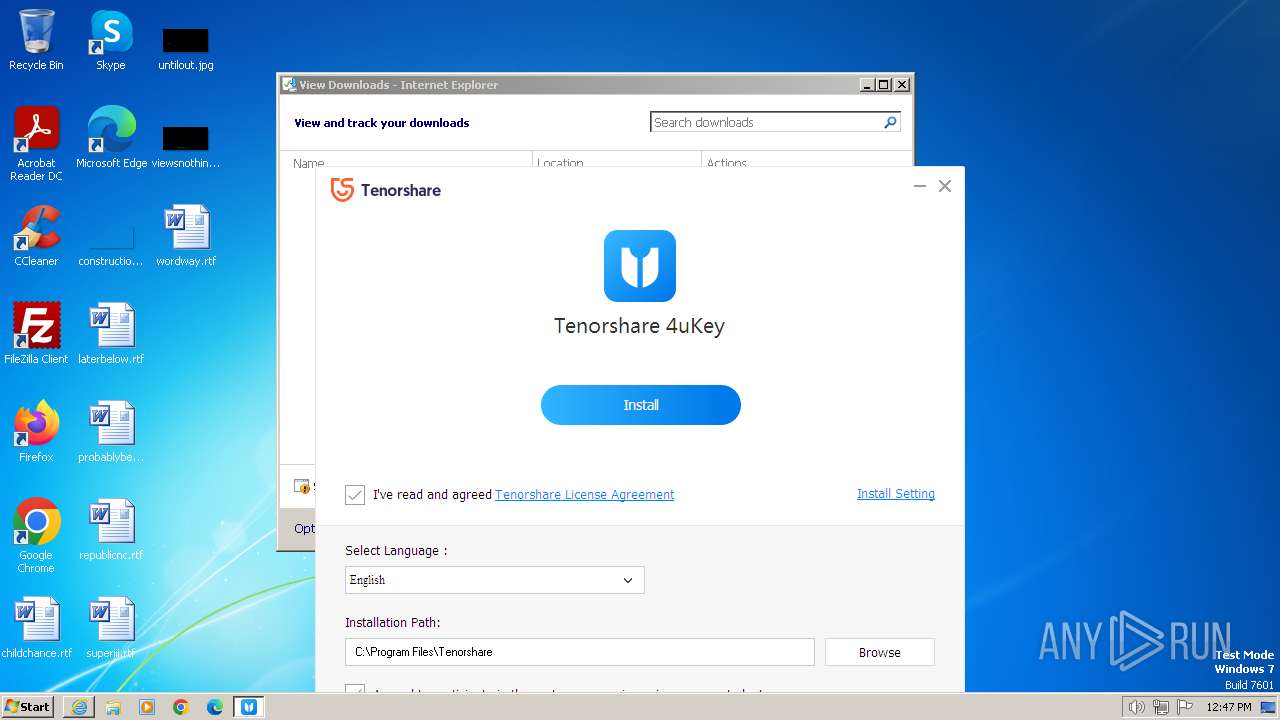Select untilout.jpg desktop file
Image resolution: width=1280 pixels, height=720 pixels.
[x=186, y=47]
